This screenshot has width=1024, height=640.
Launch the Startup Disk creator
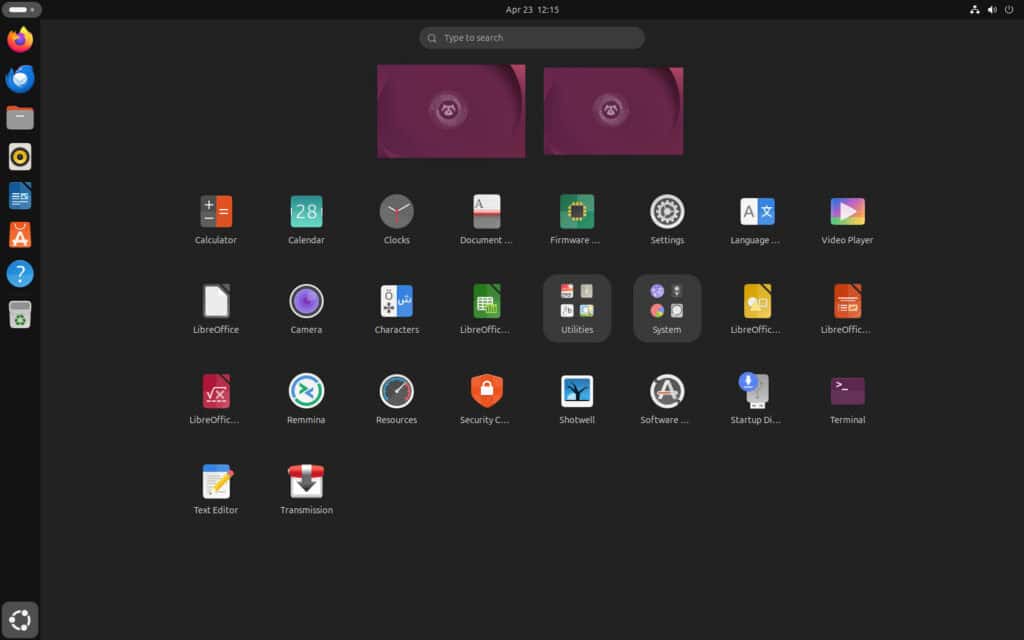coord(757,391)
